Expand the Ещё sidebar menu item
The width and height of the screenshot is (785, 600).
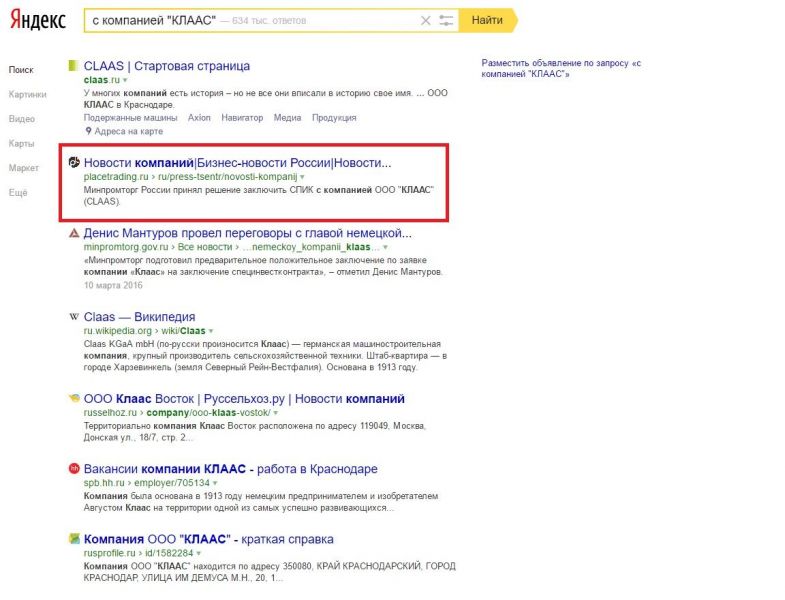tap(18, 192)
